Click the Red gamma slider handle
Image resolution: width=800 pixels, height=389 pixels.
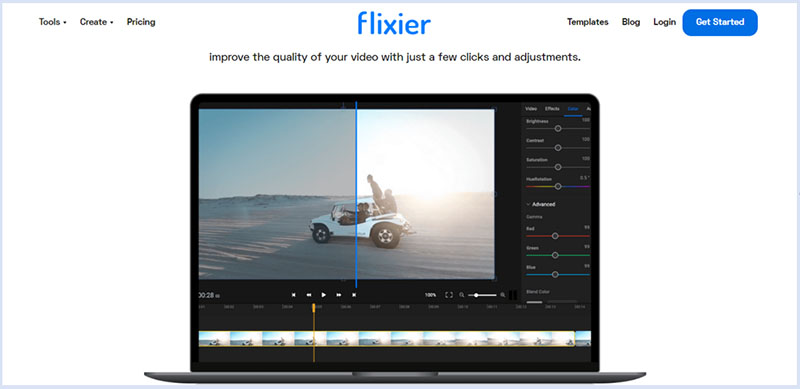click(x=555, y=236)
